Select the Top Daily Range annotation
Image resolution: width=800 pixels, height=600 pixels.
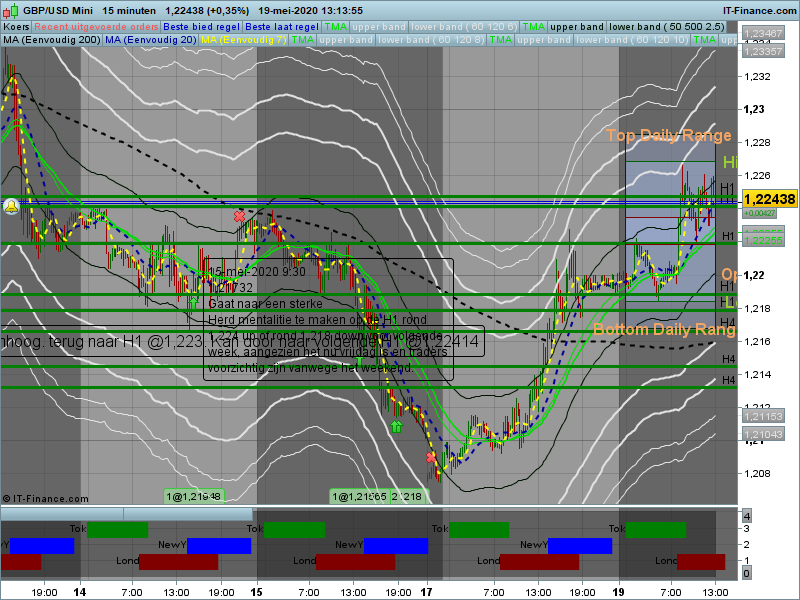pyautogui.click(x=668, y=135)
